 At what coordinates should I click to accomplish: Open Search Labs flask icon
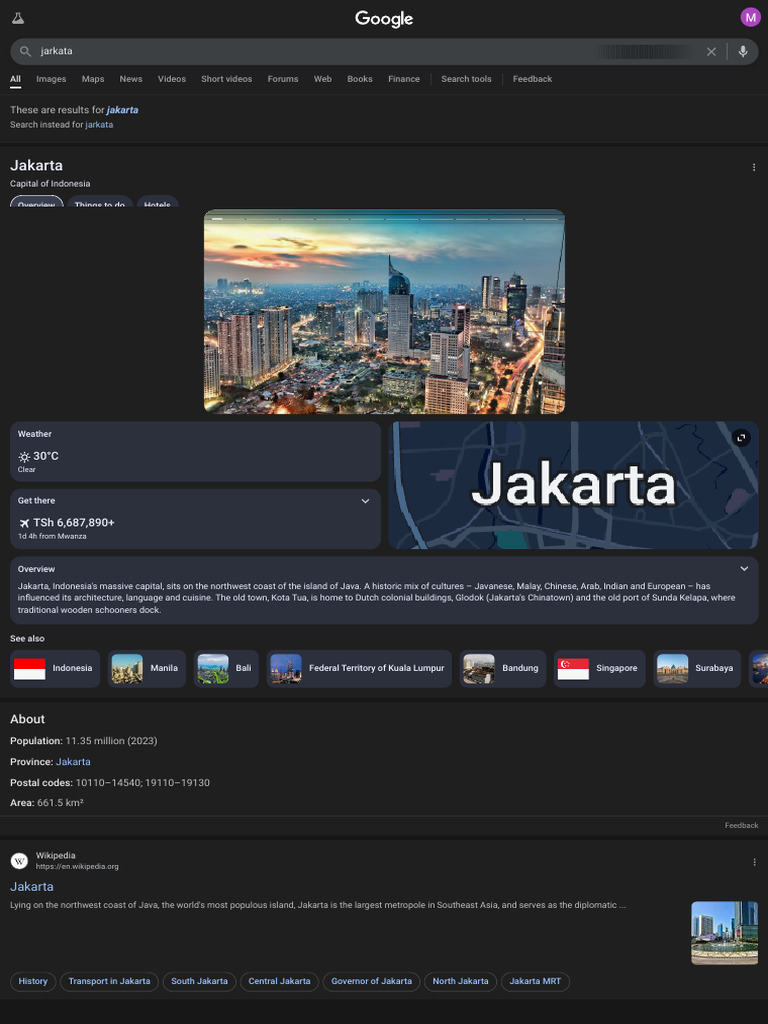click(18, 18)
